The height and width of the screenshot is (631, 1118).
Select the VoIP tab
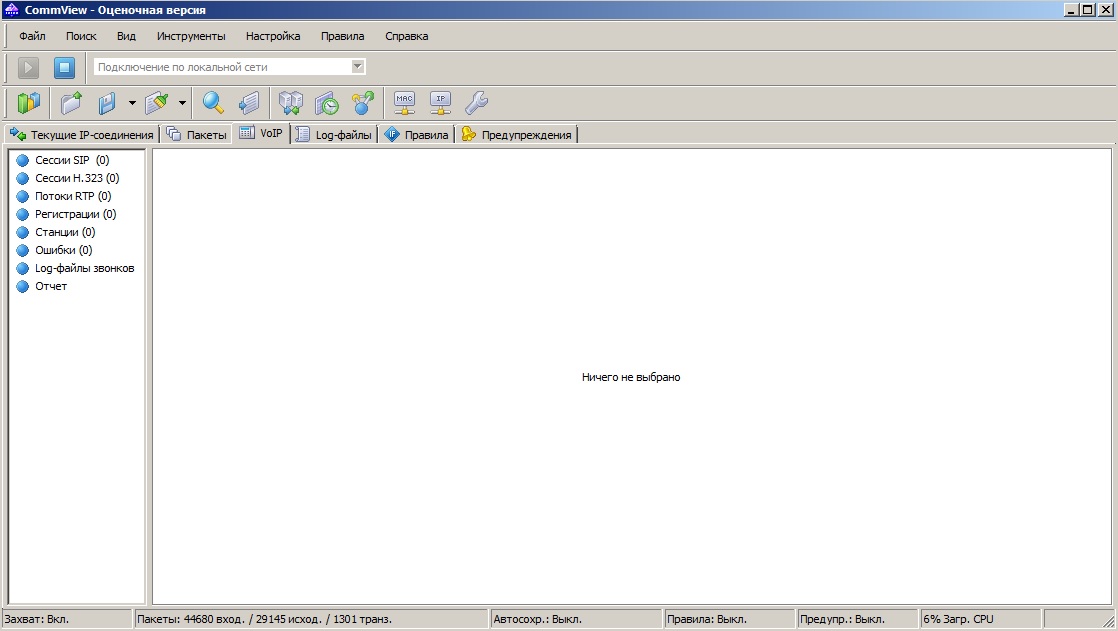(261, 133)
